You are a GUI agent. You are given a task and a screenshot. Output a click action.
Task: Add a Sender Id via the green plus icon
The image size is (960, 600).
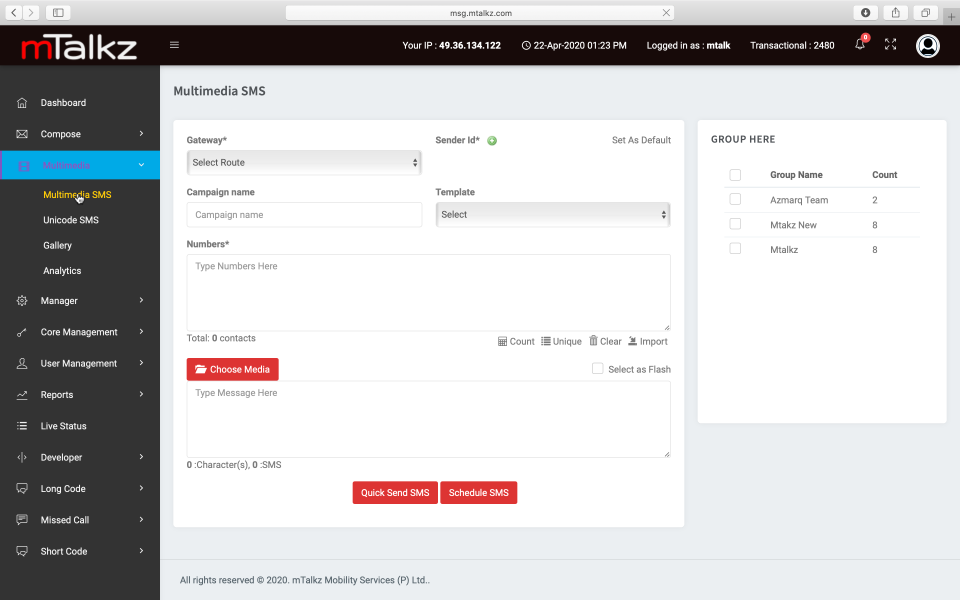click(x=491, y=140)
